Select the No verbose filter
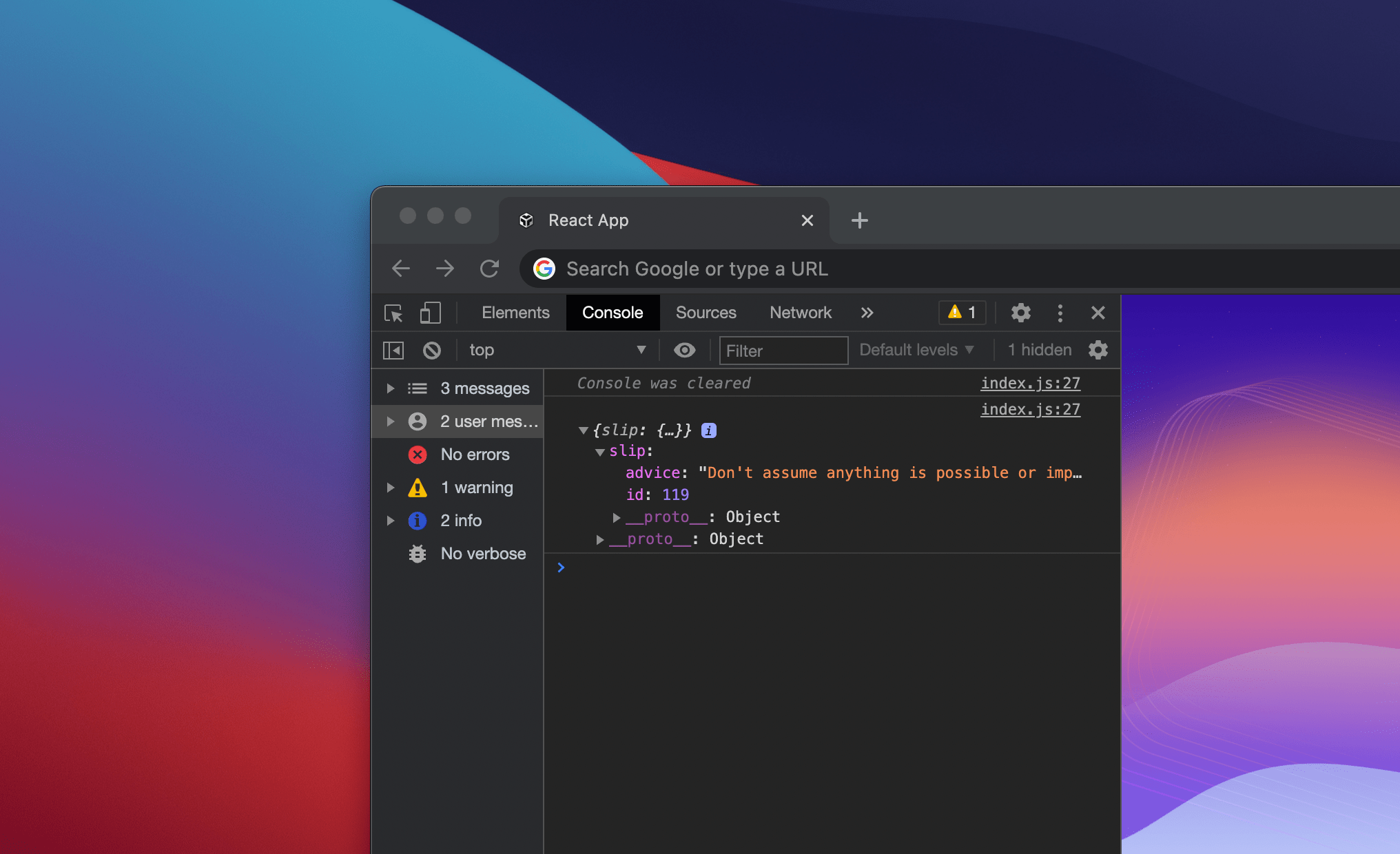1400x854 pixels. (457, 554)
